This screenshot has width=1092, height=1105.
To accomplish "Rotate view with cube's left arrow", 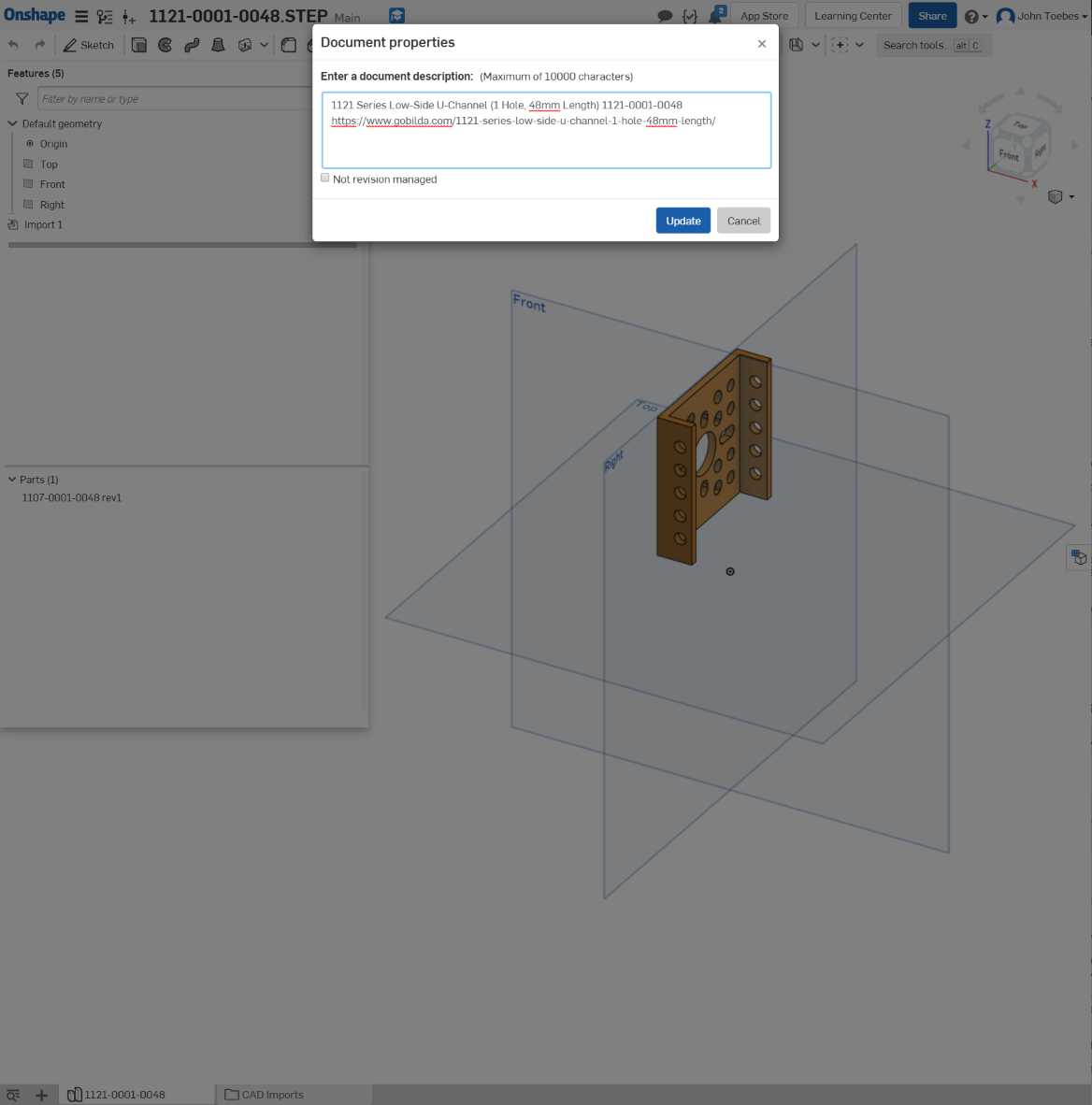I will coord(967,145).
